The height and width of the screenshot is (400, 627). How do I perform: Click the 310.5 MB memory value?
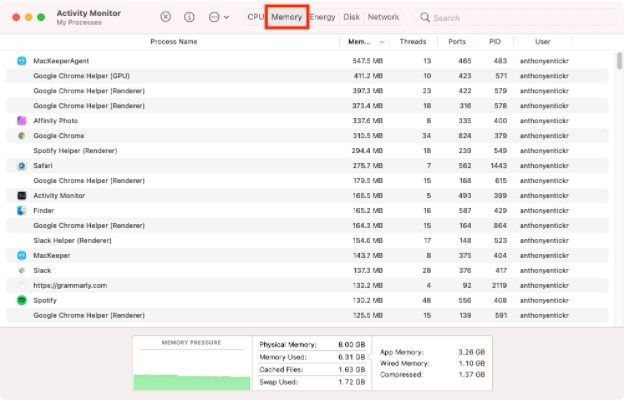[367, 136]
